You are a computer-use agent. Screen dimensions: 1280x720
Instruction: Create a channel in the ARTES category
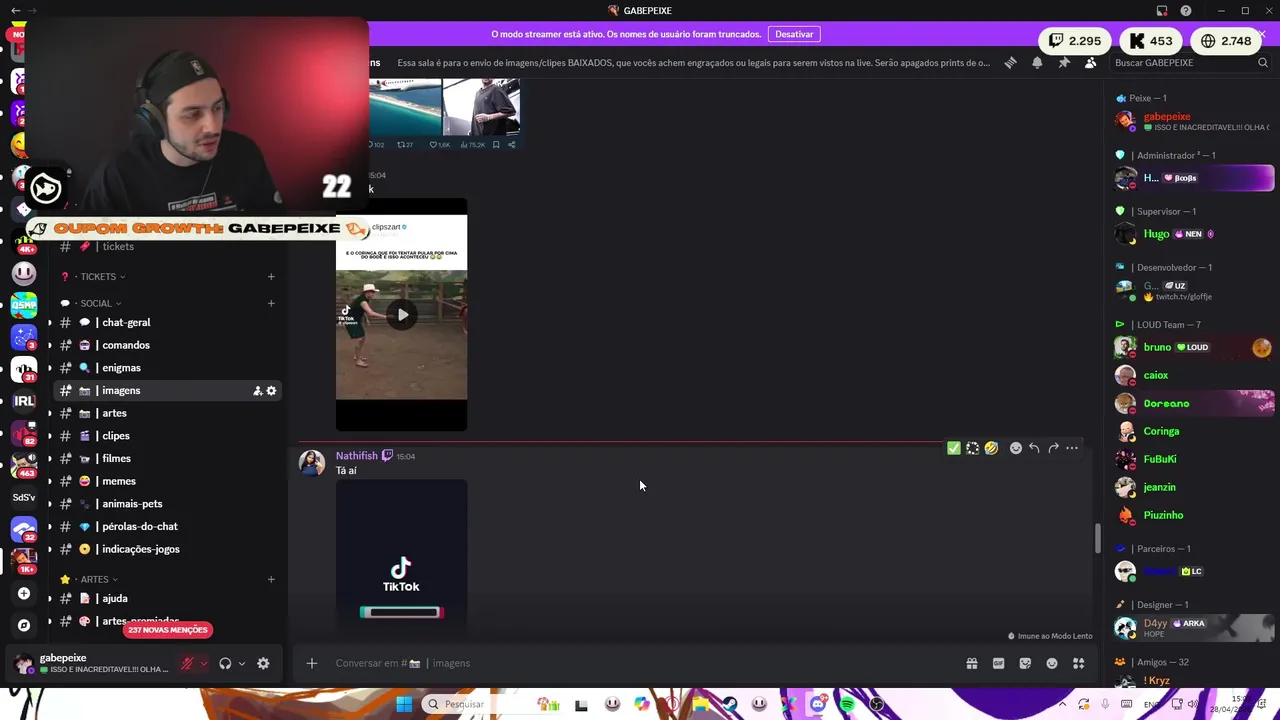(x=271, y=579)
